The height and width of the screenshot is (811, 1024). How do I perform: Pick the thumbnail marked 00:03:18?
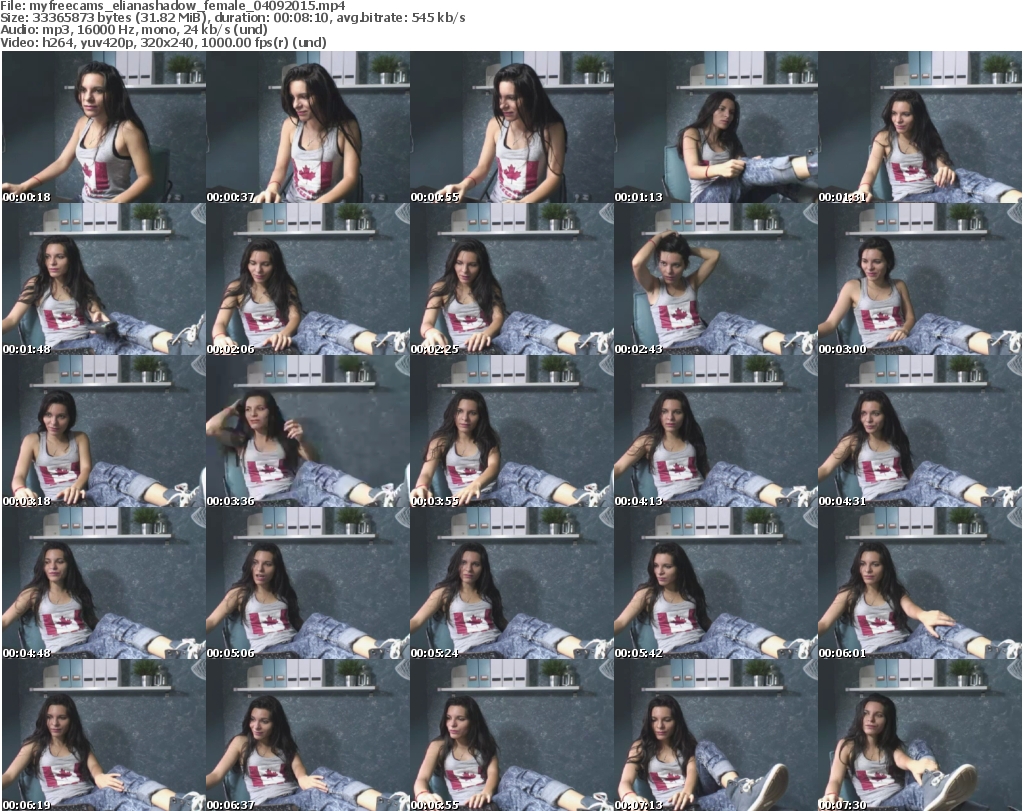coord(104,431)
